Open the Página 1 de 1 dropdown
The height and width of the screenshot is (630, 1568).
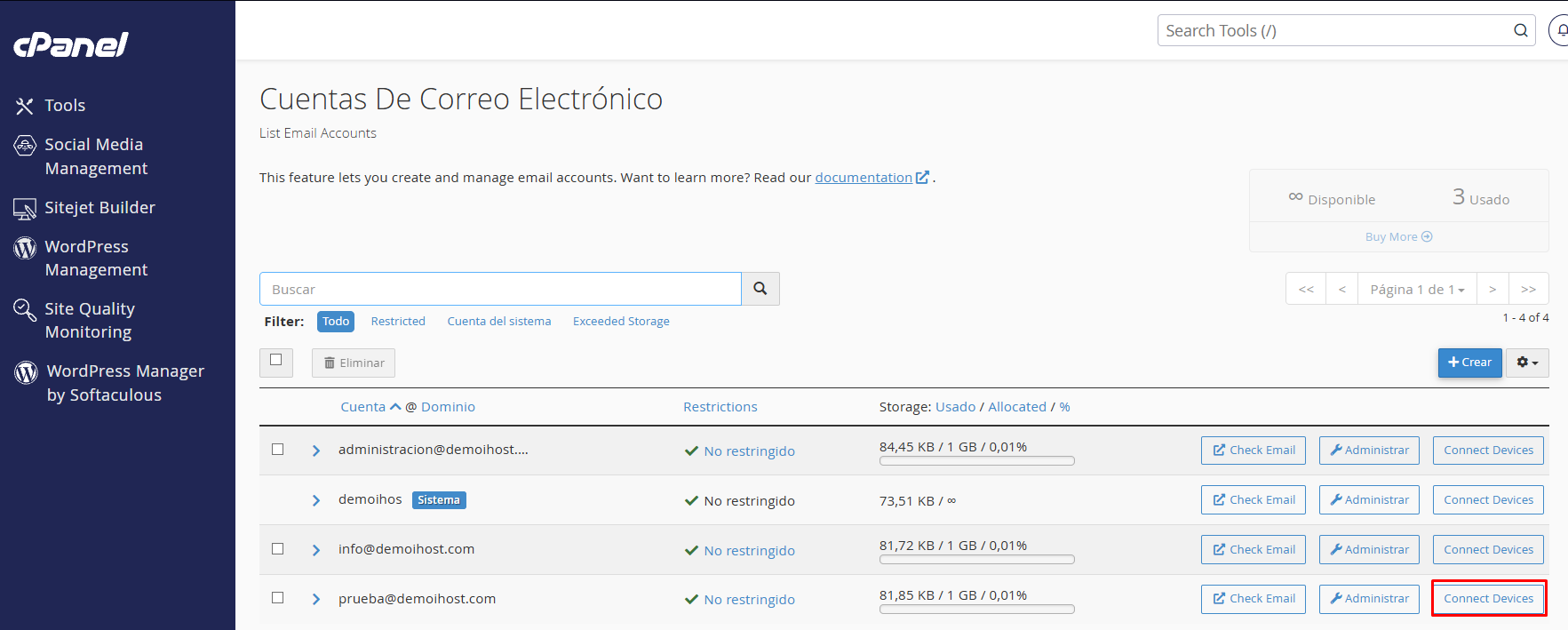pyautogui.click(x=1417, y=289)
